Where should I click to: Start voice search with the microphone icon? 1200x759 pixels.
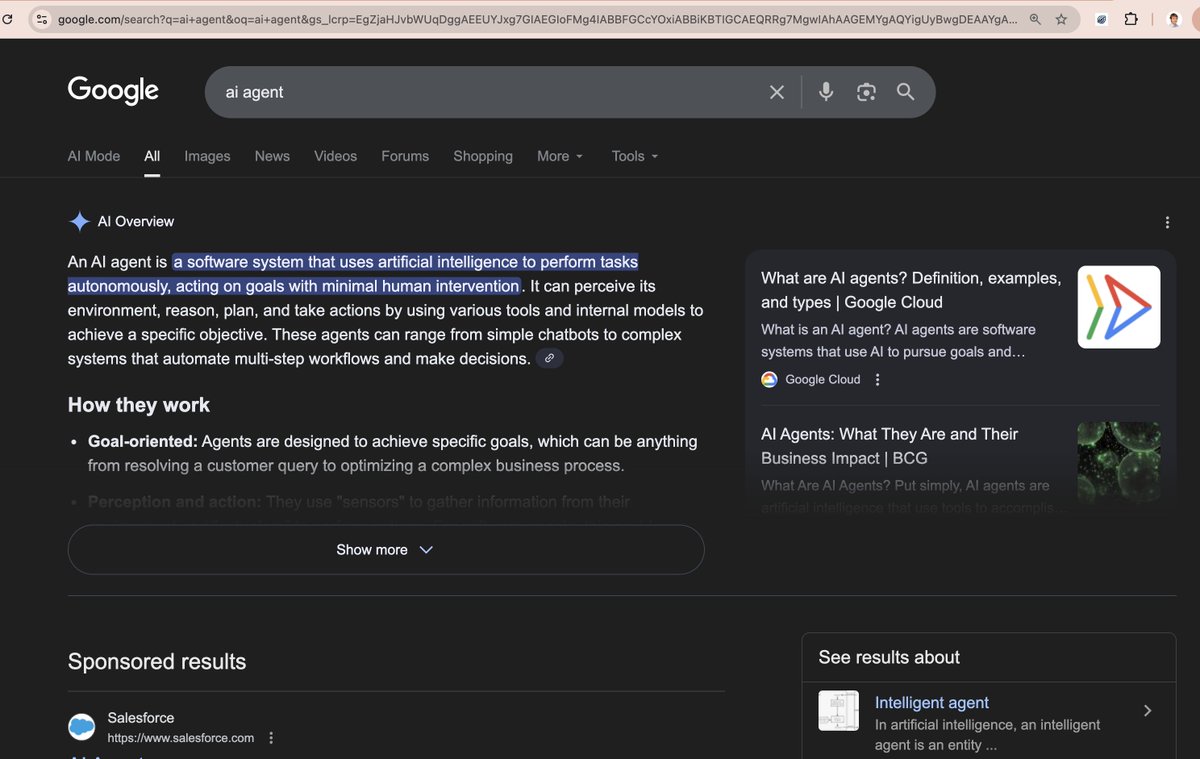(x=826, y=91)
